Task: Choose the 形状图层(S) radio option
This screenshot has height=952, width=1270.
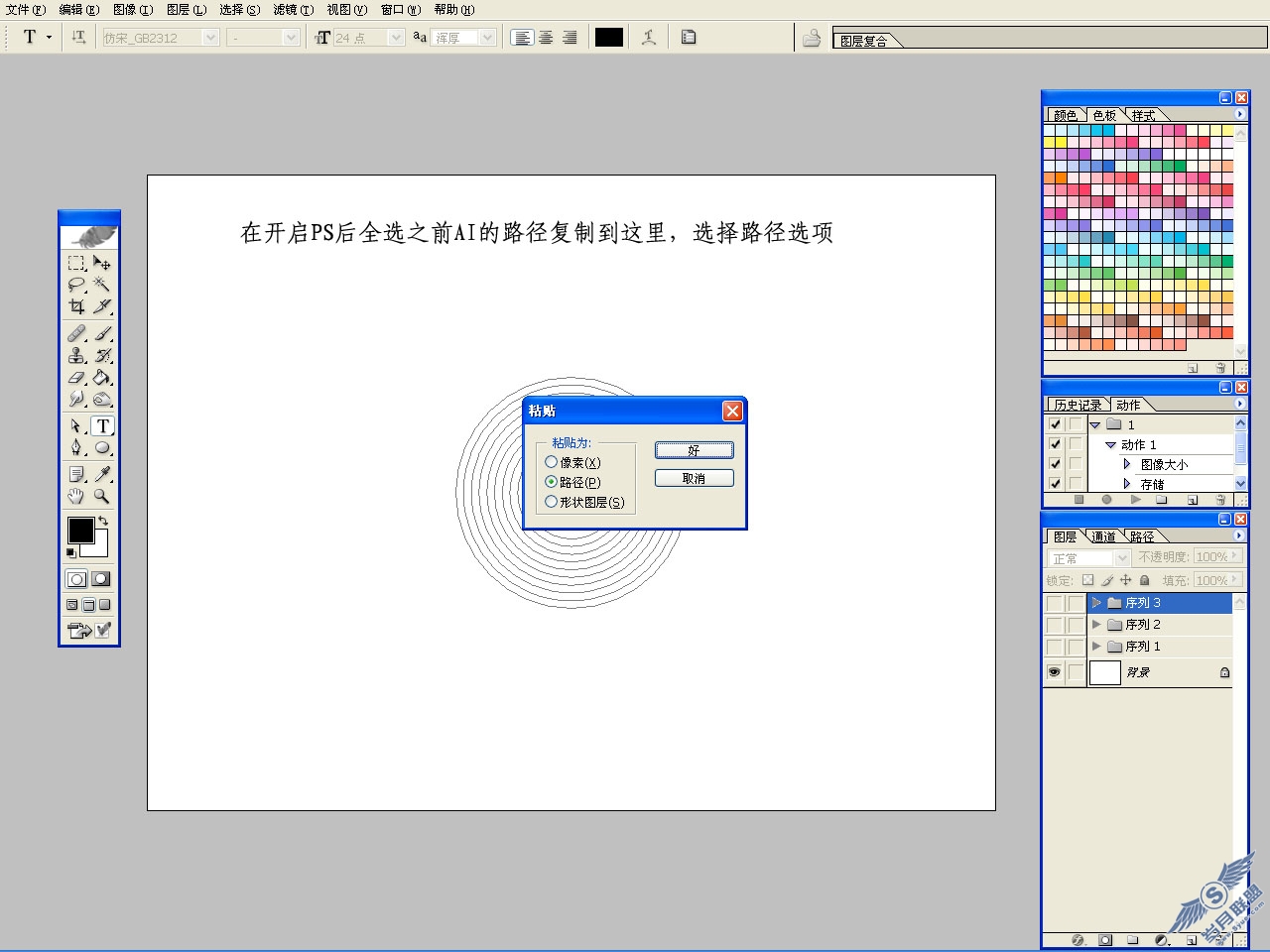Action: coord(584,502)
